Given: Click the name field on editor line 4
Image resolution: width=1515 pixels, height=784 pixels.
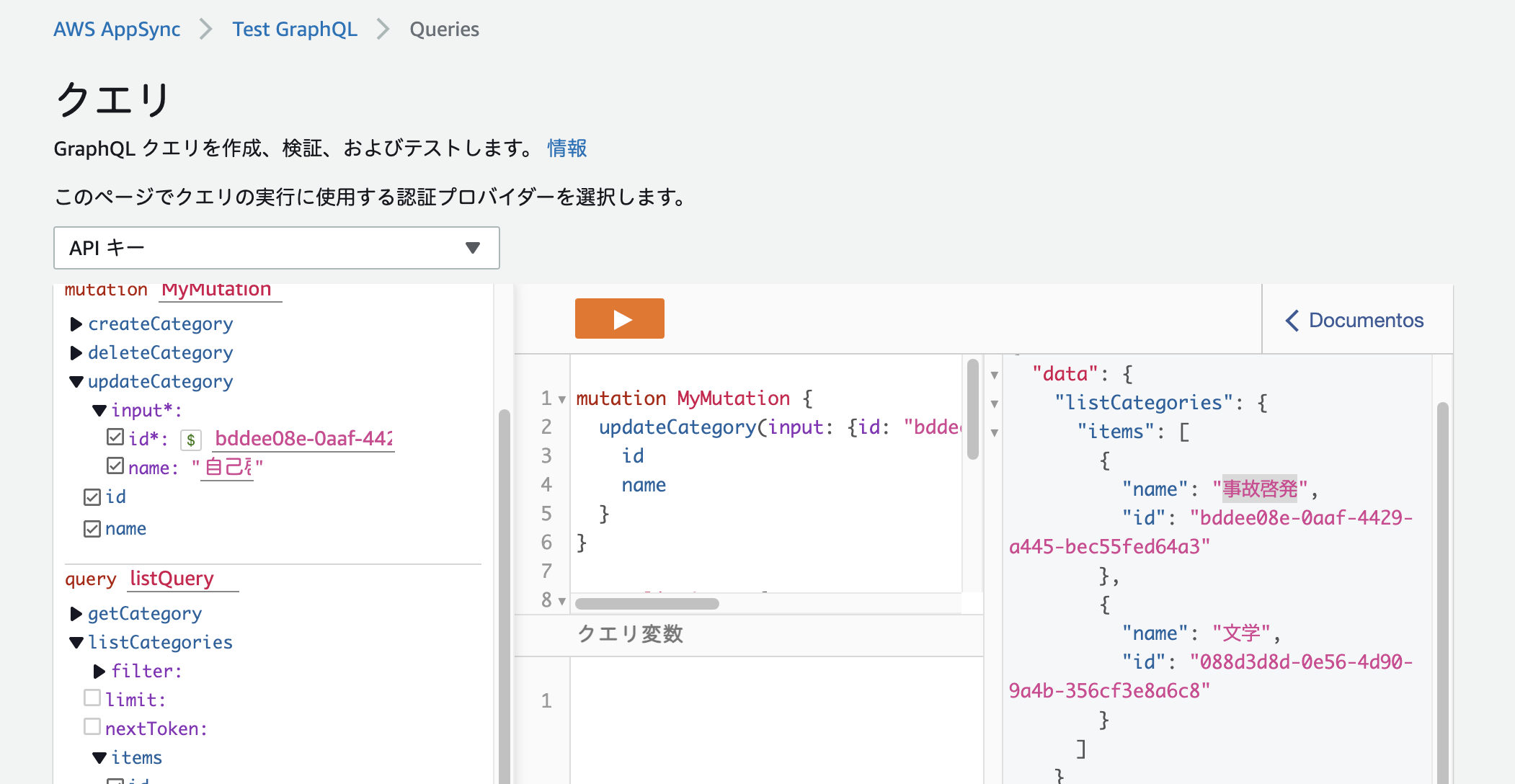Looking at the screenshot, I should (644, 485).
